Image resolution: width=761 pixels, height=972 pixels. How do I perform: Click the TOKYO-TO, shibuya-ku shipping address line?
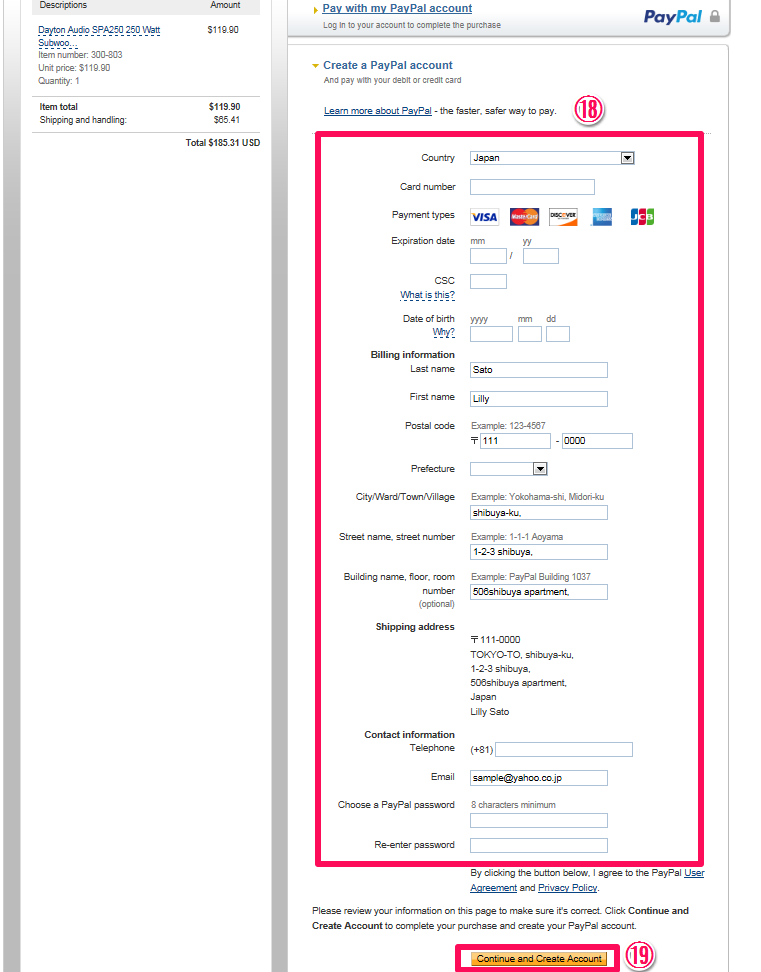click(522, 655)
